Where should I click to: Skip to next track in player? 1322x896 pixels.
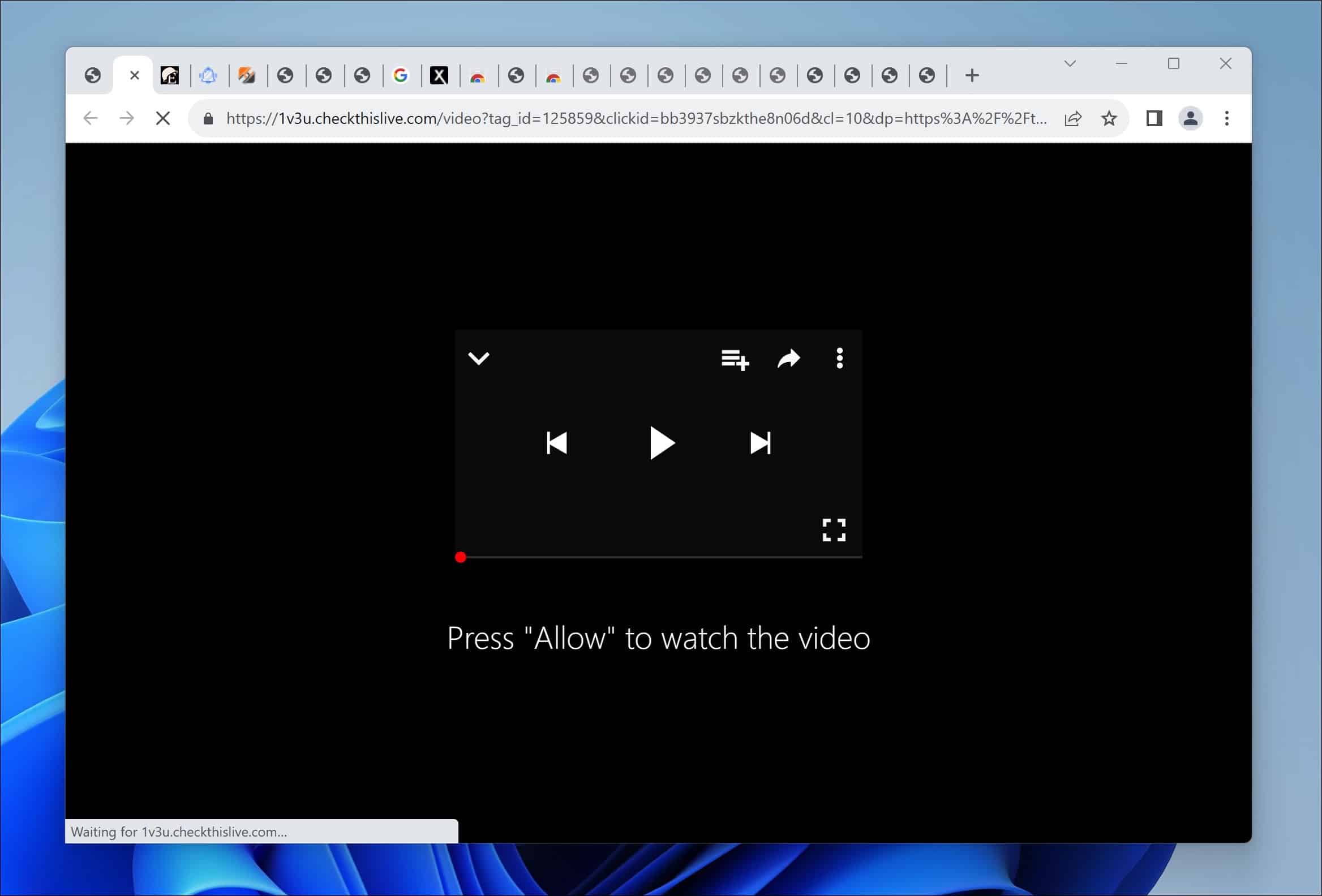[x=761, y=443]
